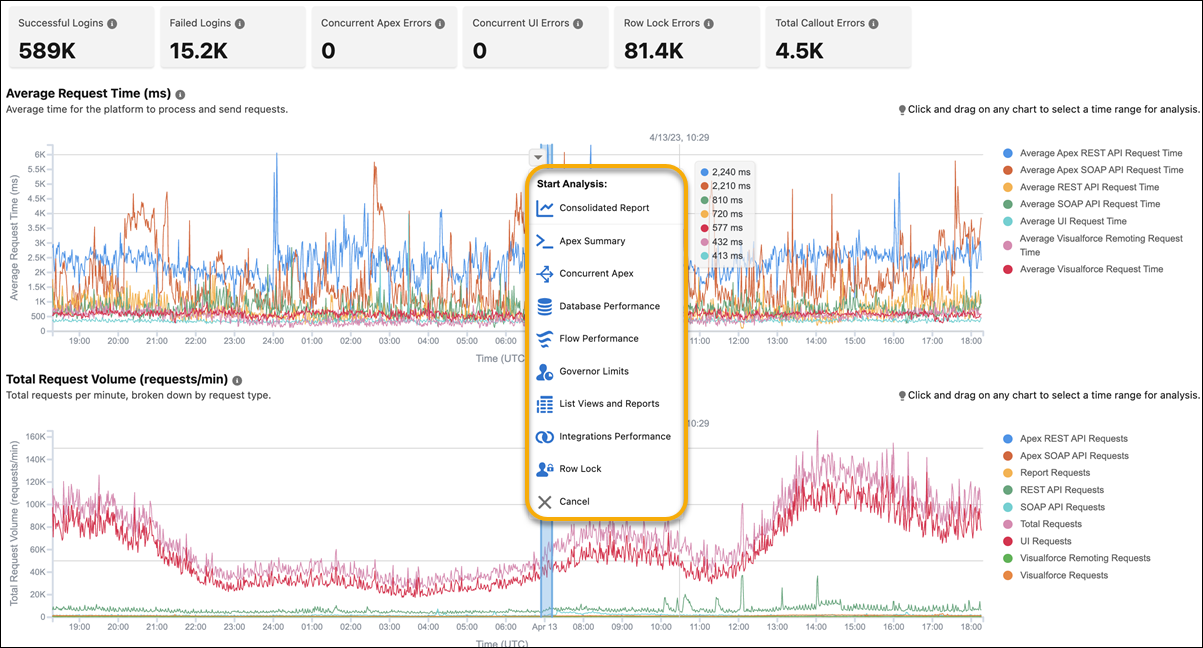Open info icon beside Row Lock Errors
The height and width of the screenshot is (648, 1203).
click(708, 23)
